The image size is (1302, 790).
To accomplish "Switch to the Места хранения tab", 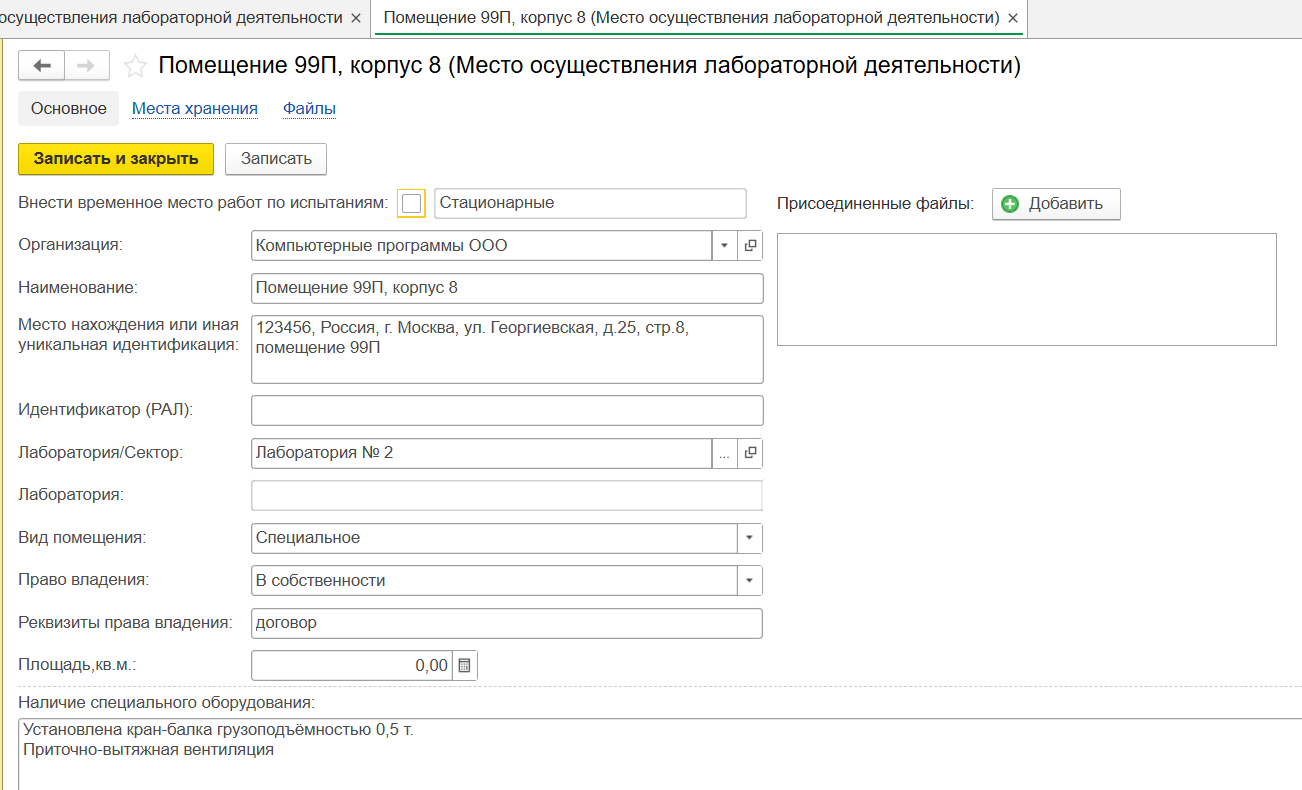I will click(195, 109).
